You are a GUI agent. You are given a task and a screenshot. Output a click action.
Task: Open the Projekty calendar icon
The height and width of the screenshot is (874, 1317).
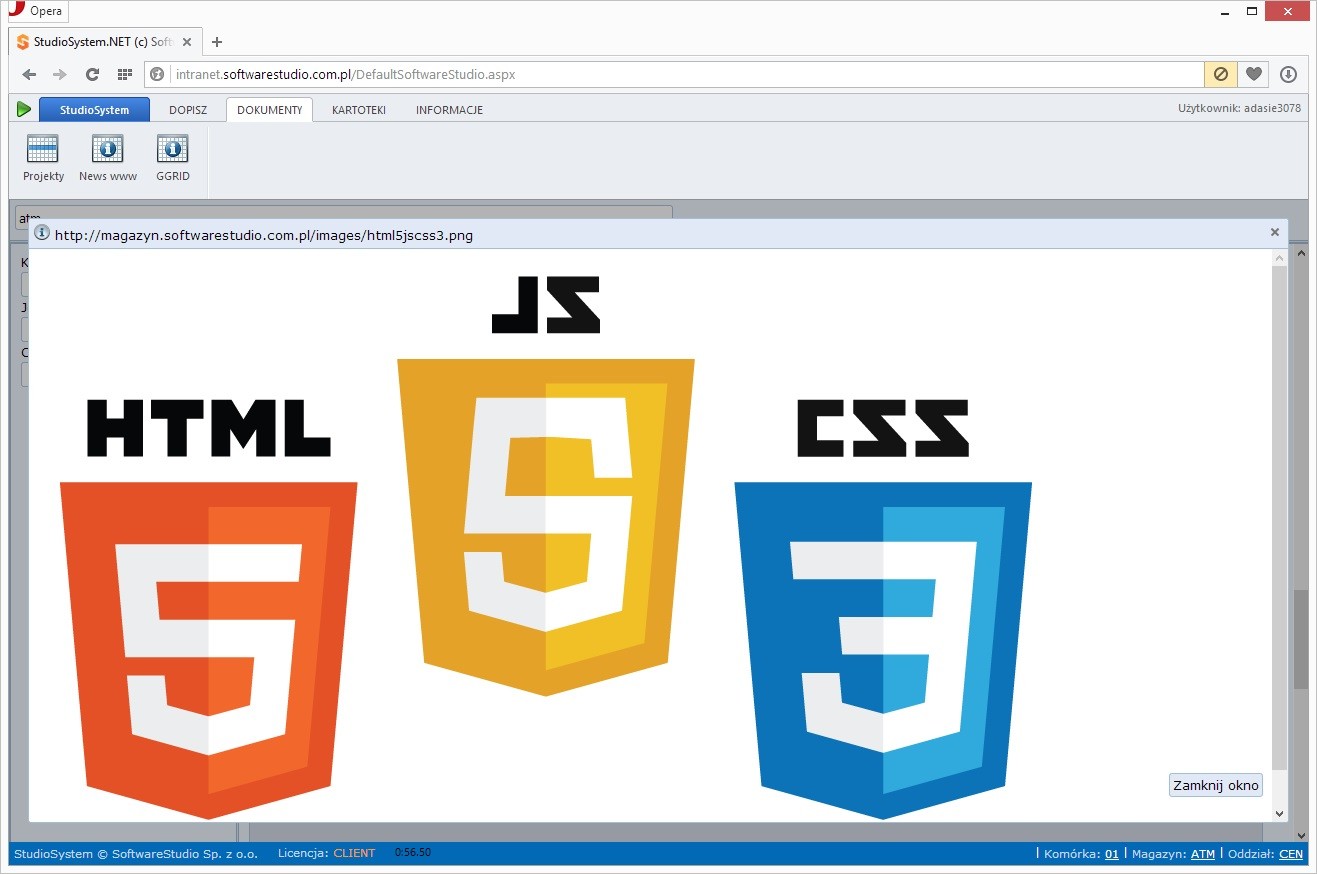43,149
